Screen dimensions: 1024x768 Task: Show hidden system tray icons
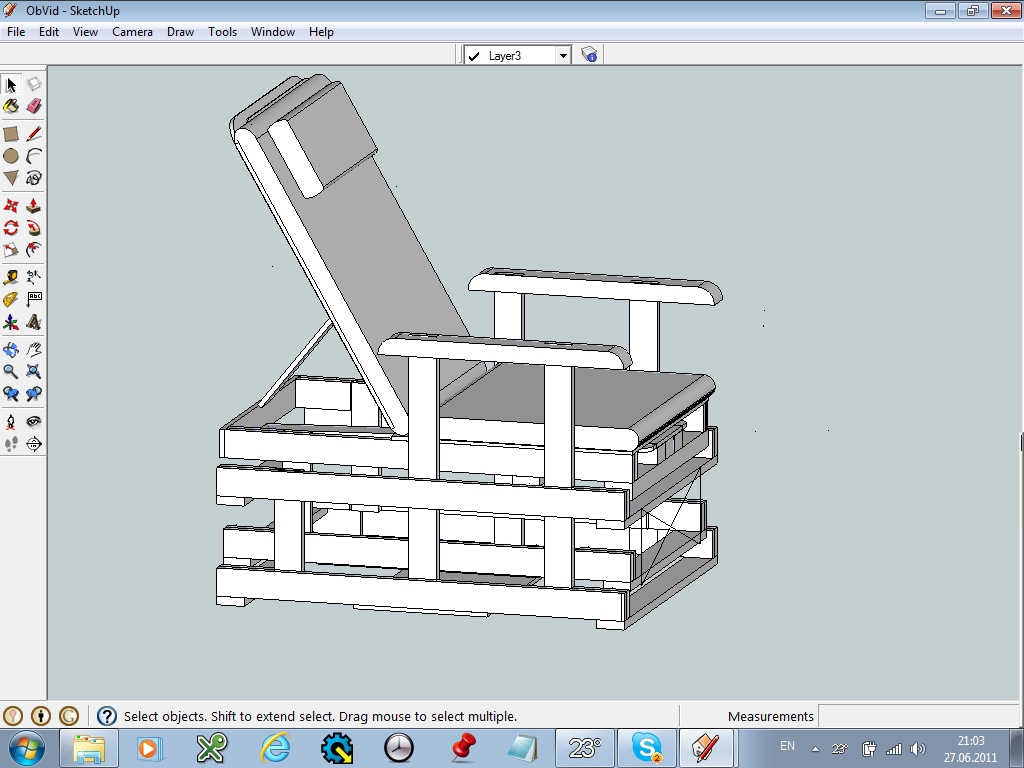pyautogui.click(x=815, y=749)
